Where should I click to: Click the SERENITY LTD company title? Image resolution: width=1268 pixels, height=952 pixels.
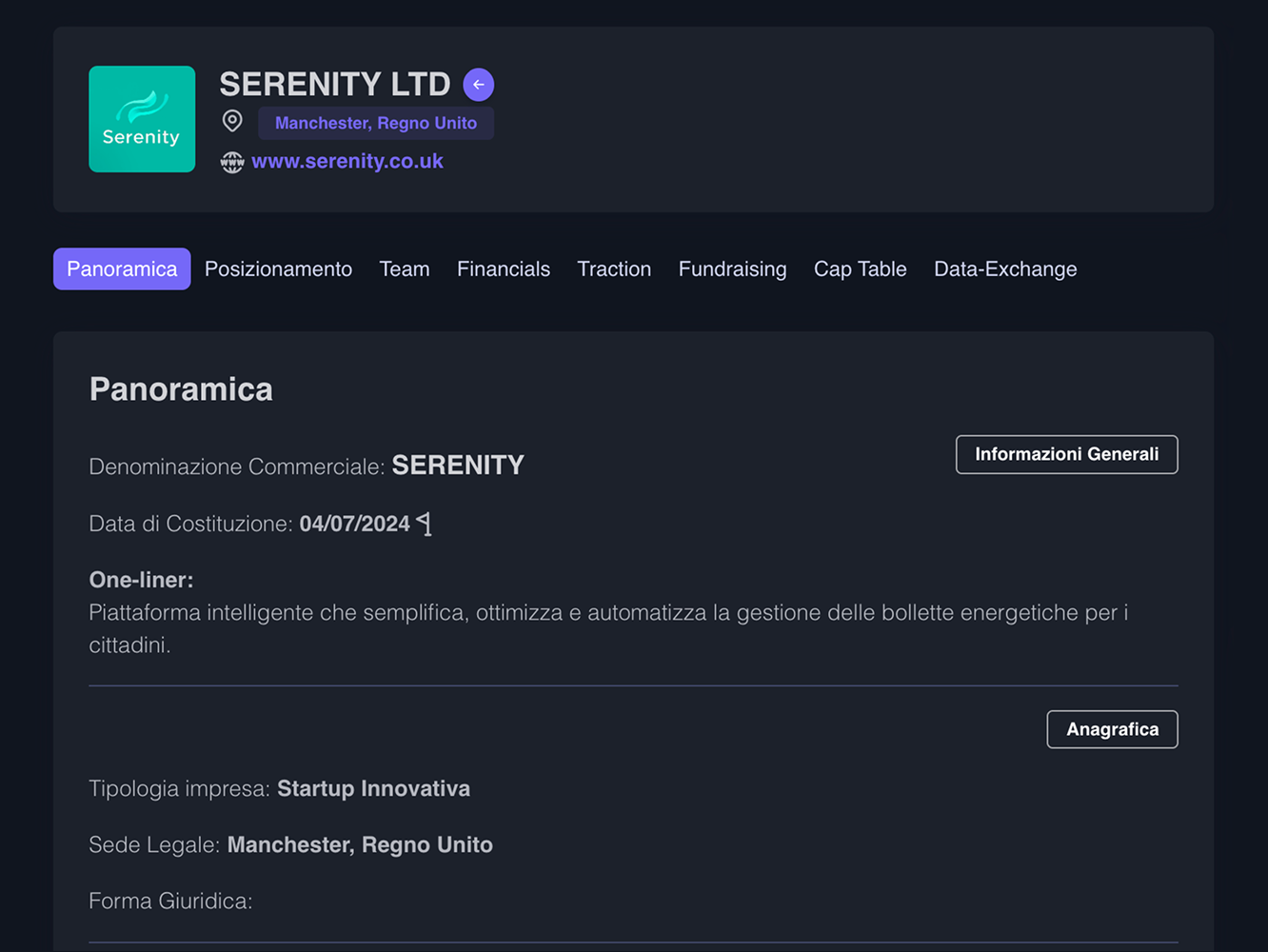pos(335,85)
